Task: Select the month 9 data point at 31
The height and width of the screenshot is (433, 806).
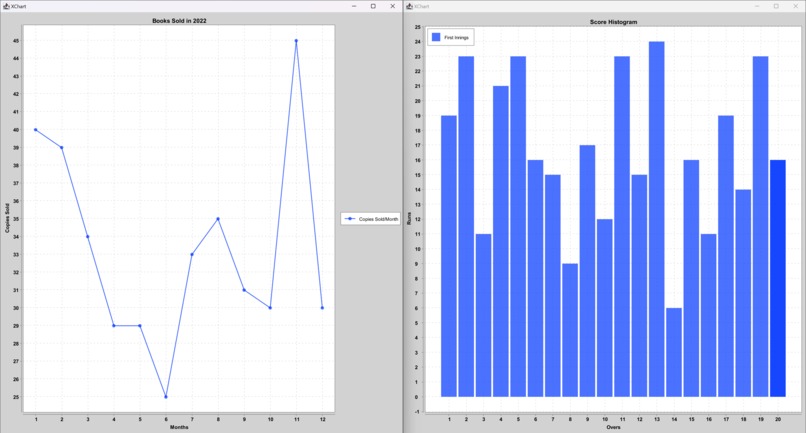Action: coord(244,290)
